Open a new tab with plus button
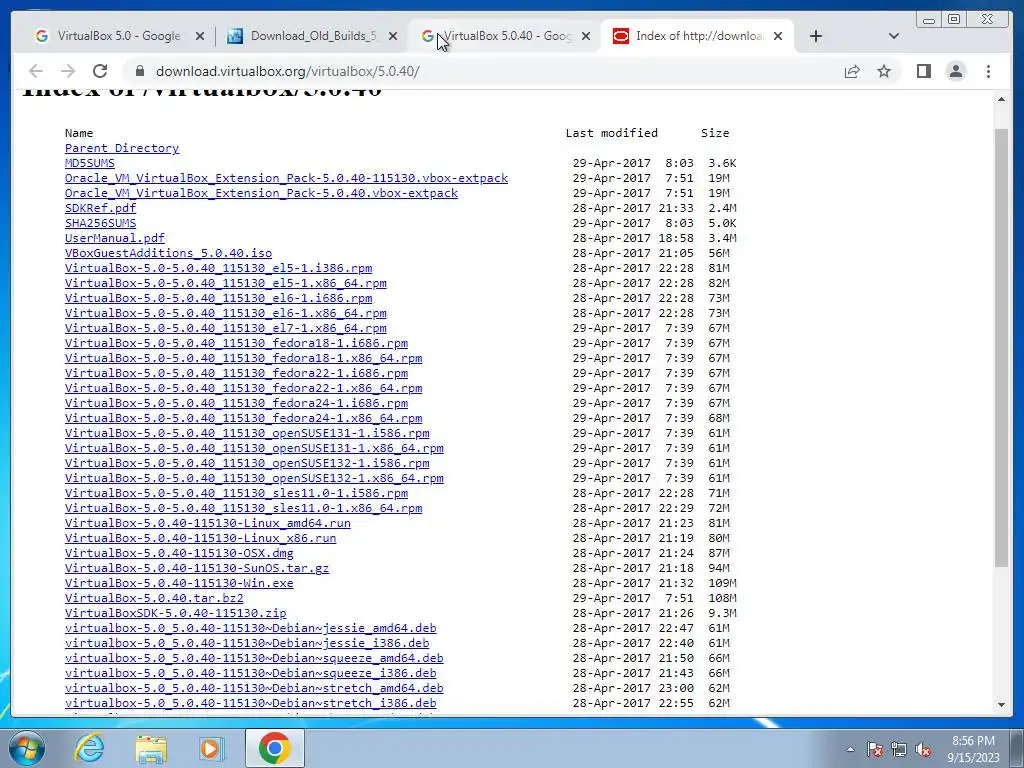Image resolution: width=1024 pixels, height=768 pixels. click(816, 37)
